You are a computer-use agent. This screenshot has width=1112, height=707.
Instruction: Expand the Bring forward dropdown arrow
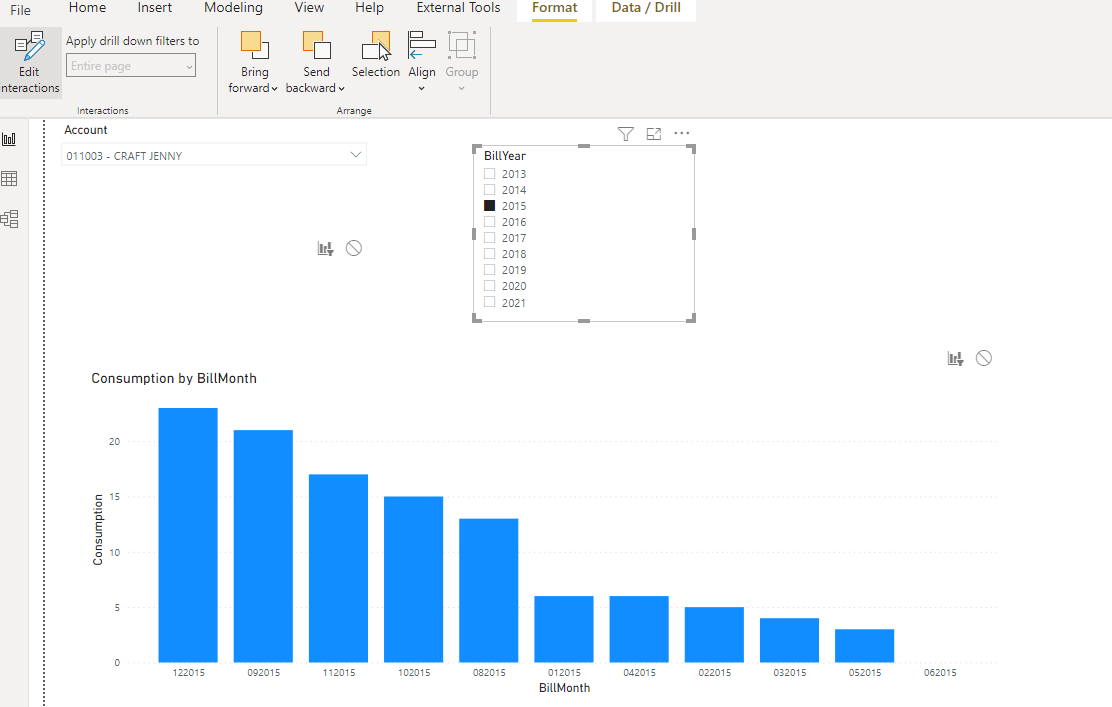[274, 89]
